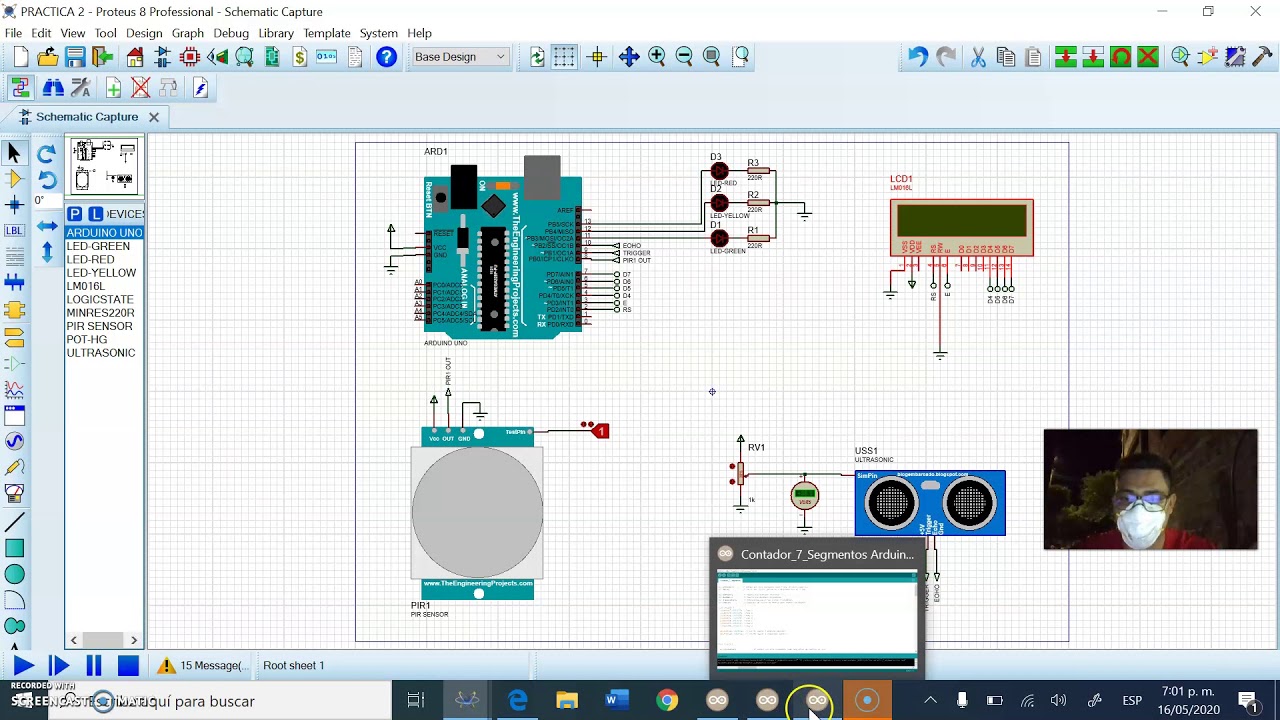The width and height of the screenshot is (1280, 720).
Task: Click the L library manager button
Action: 96,214
